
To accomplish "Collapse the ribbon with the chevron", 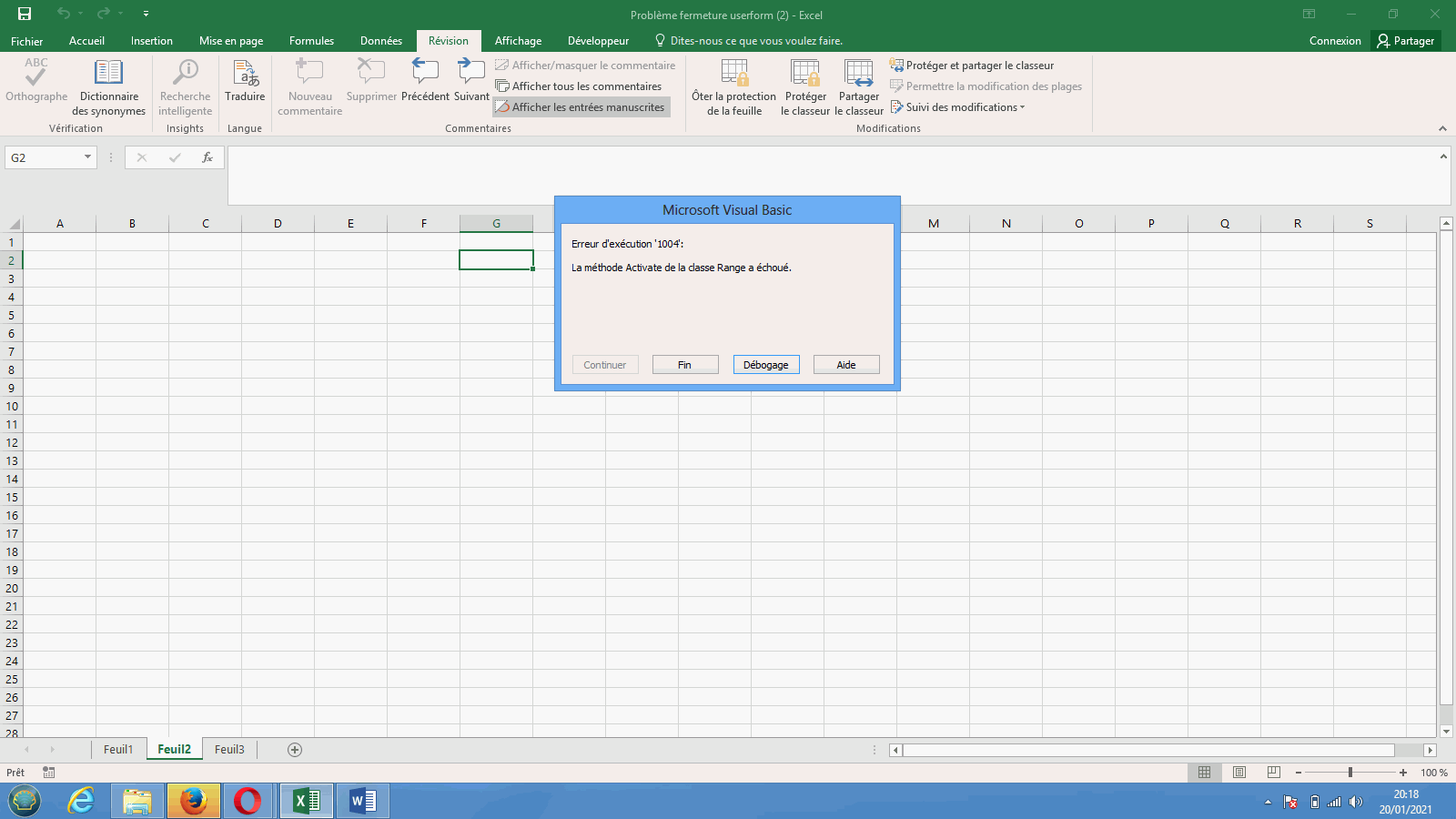I will 1442,128.
